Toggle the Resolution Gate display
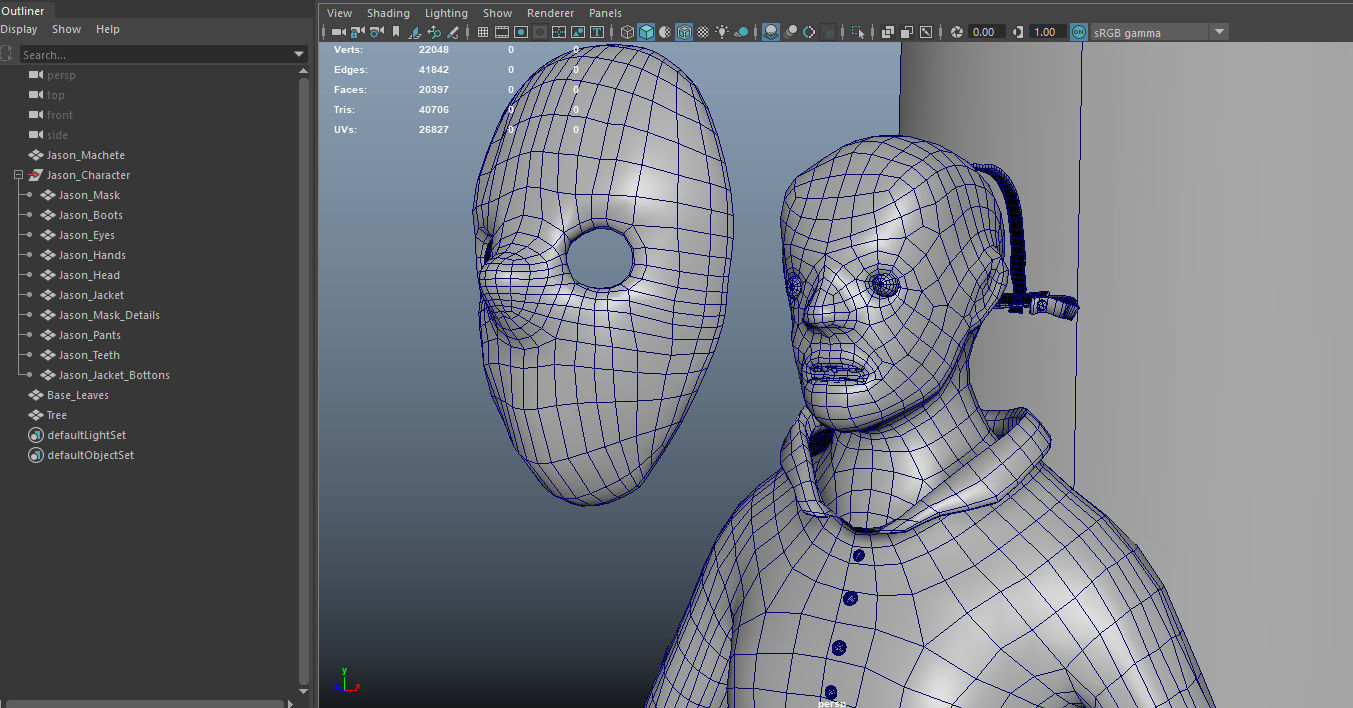 pyautogui.click(x=521, y=32)
